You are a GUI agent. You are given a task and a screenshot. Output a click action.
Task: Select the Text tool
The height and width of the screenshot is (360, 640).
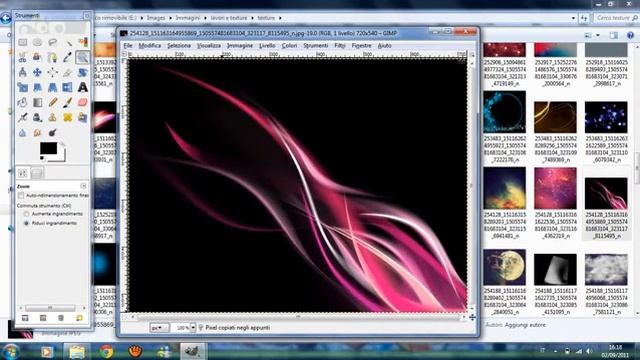(82, 87)
